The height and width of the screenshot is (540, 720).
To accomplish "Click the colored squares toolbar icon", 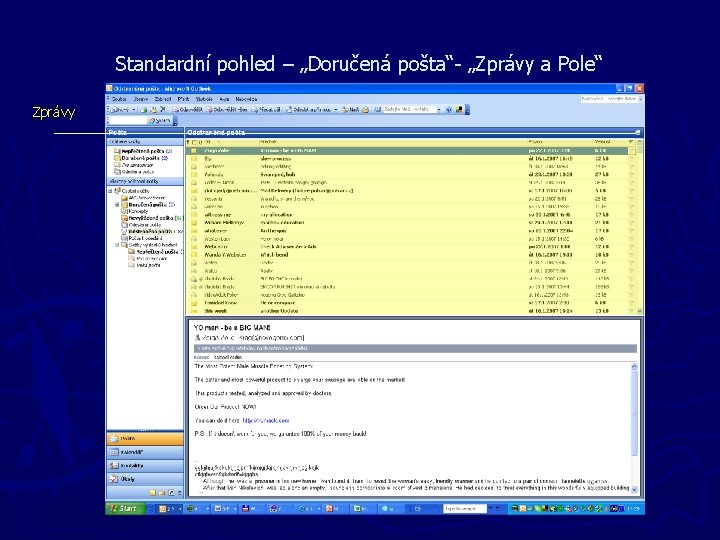I will [x=459, y=110].
